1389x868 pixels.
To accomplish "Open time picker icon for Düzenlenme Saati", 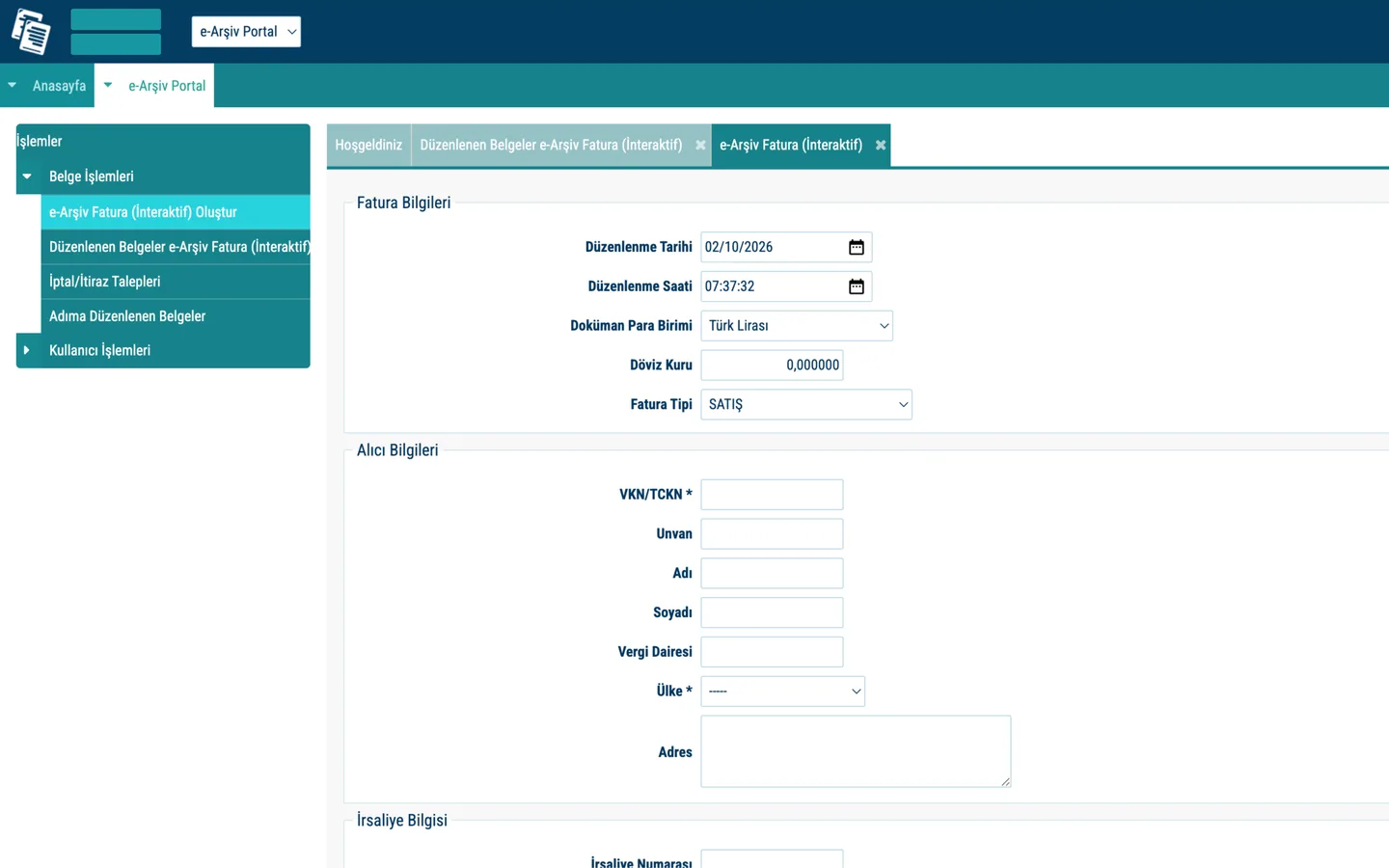I will 856,286.
